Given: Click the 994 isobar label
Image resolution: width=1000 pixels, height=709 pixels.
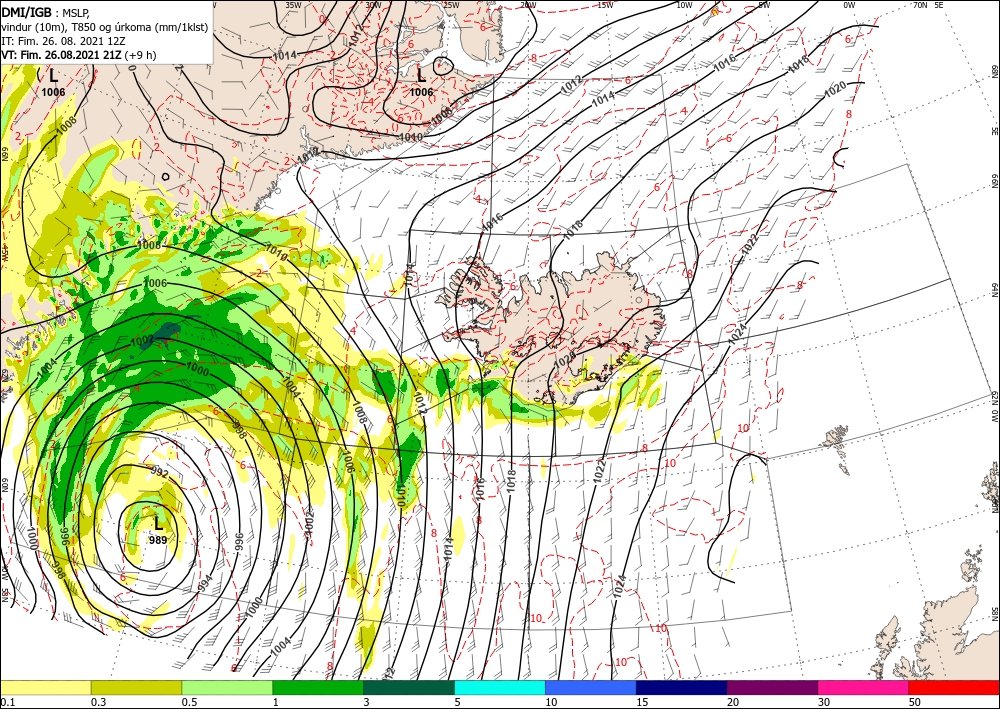Looking at the screenshot, I should pyautogui.click(x=205, y=583).
